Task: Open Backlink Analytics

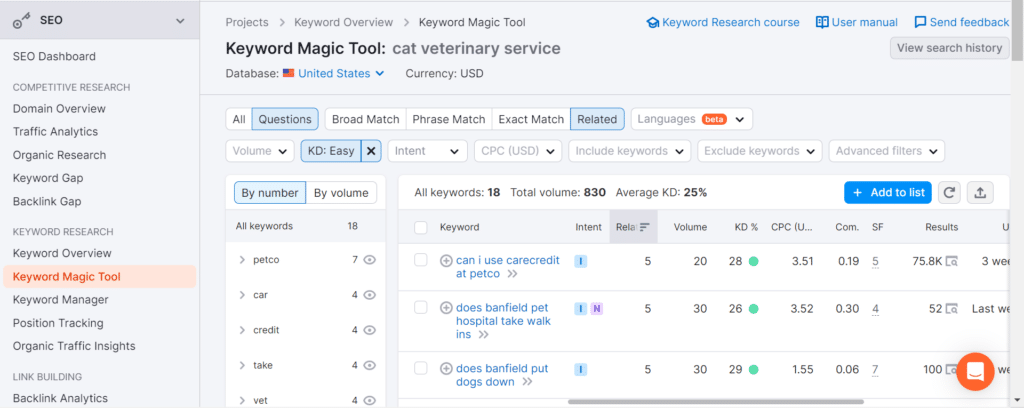Action: [x=60, y=398]
